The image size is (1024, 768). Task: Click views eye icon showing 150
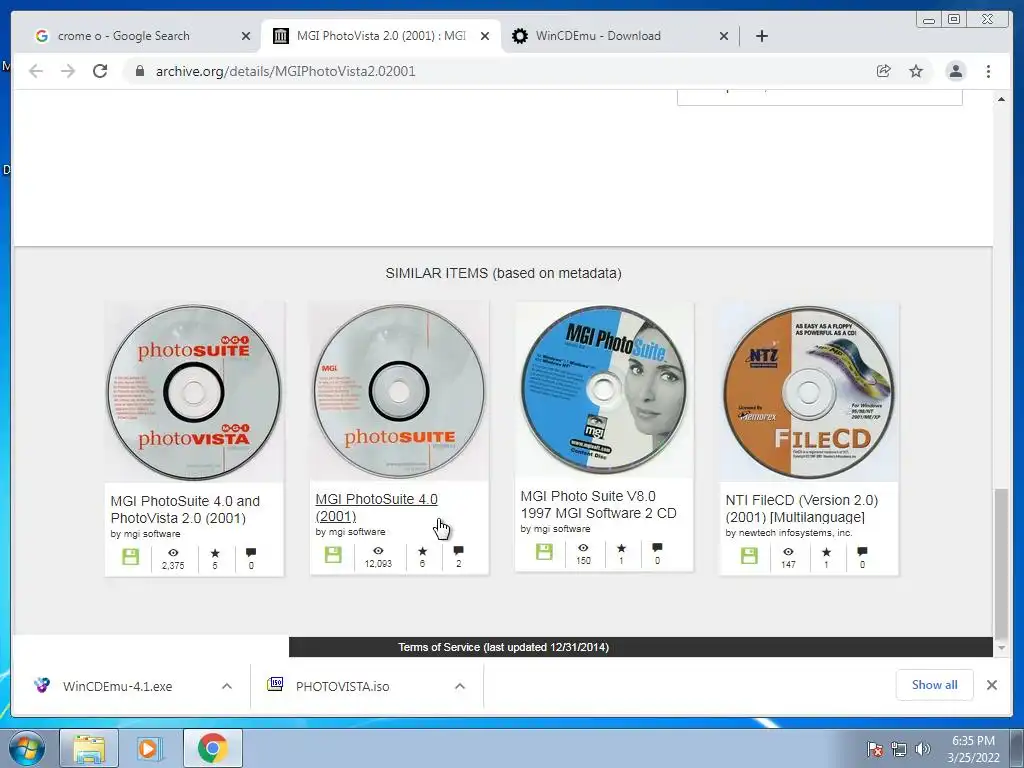(583, 548)
